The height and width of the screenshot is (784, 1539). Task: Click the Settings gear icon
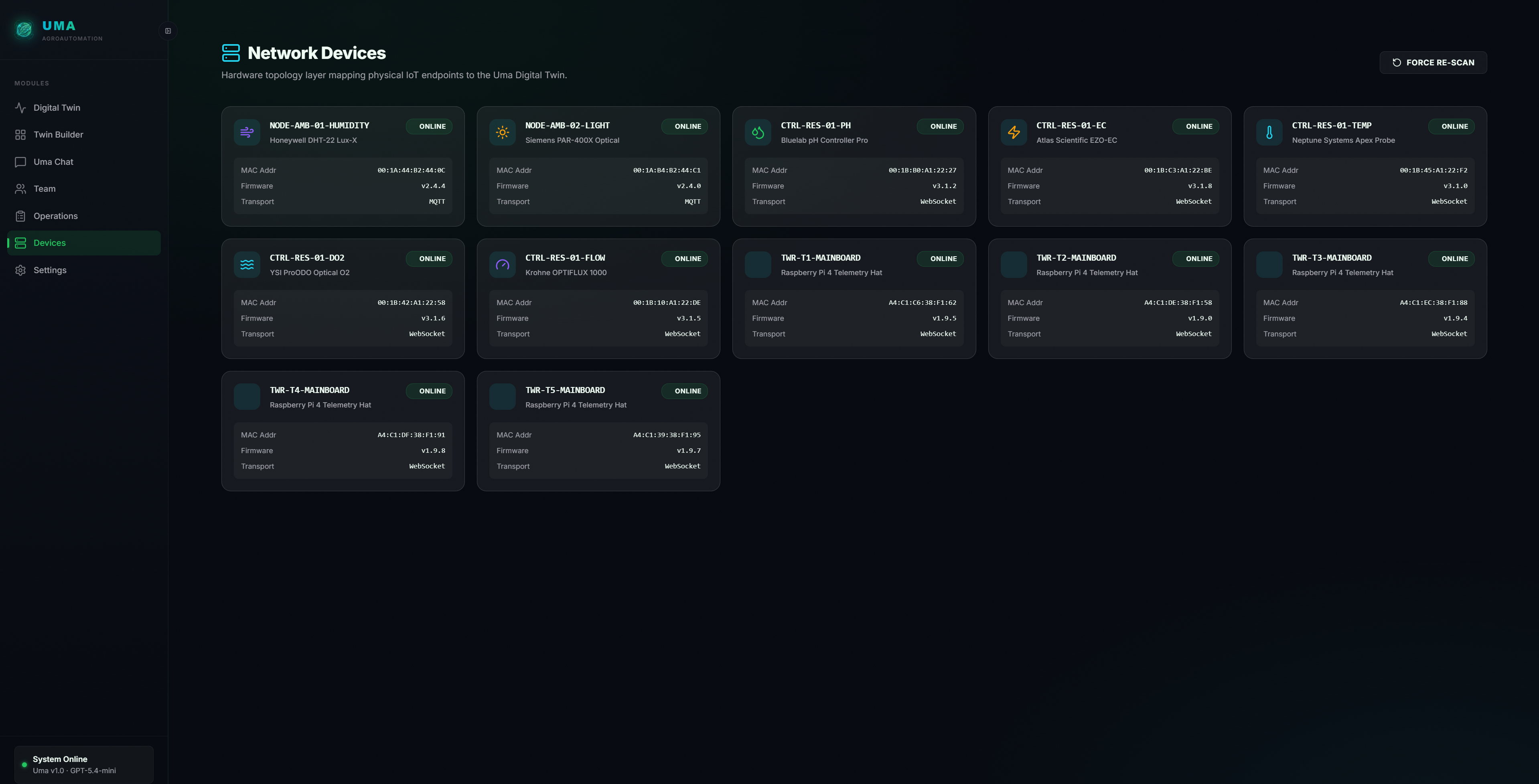tap(20, 270)
